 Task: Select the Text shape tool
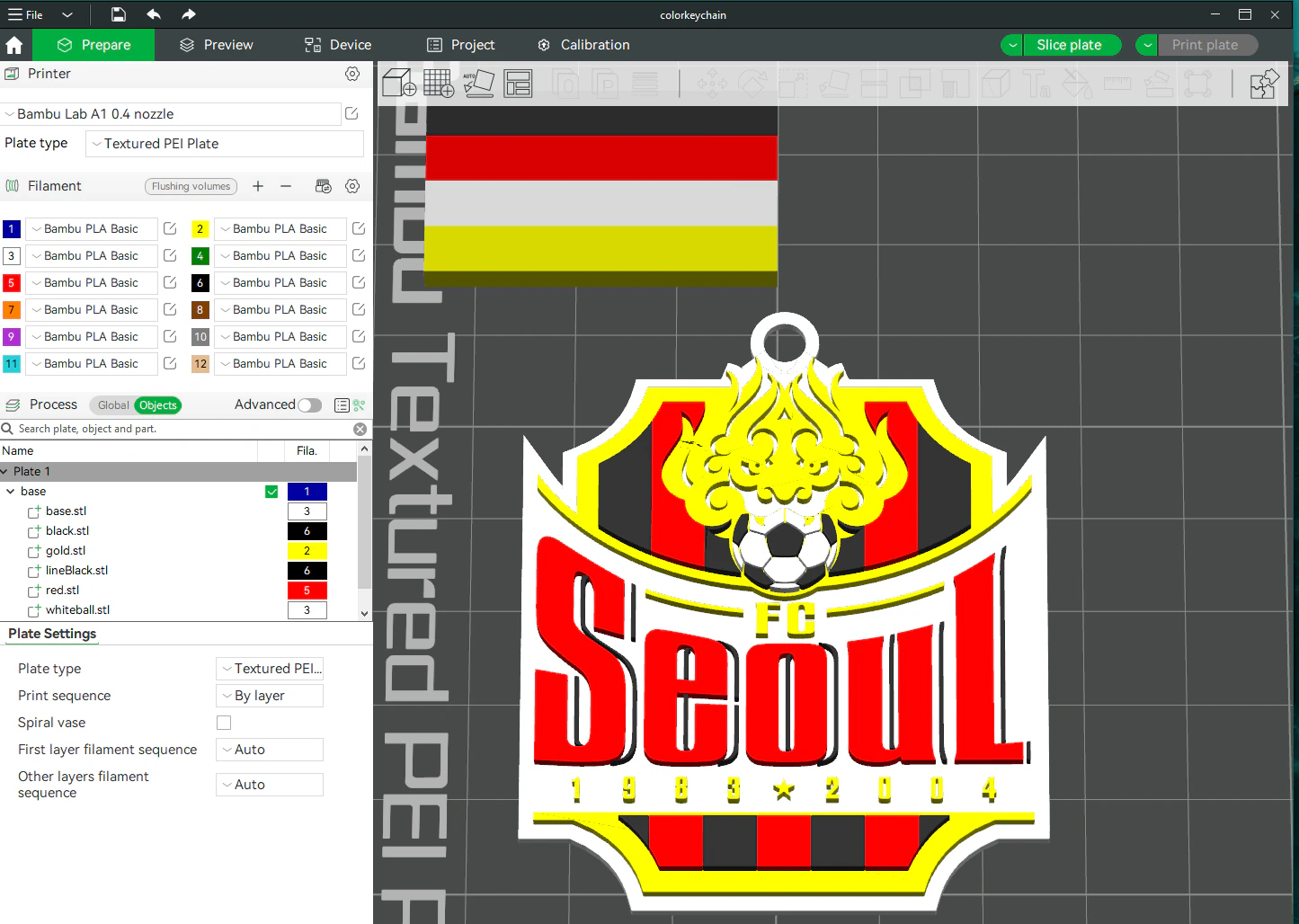[1037, 84]
